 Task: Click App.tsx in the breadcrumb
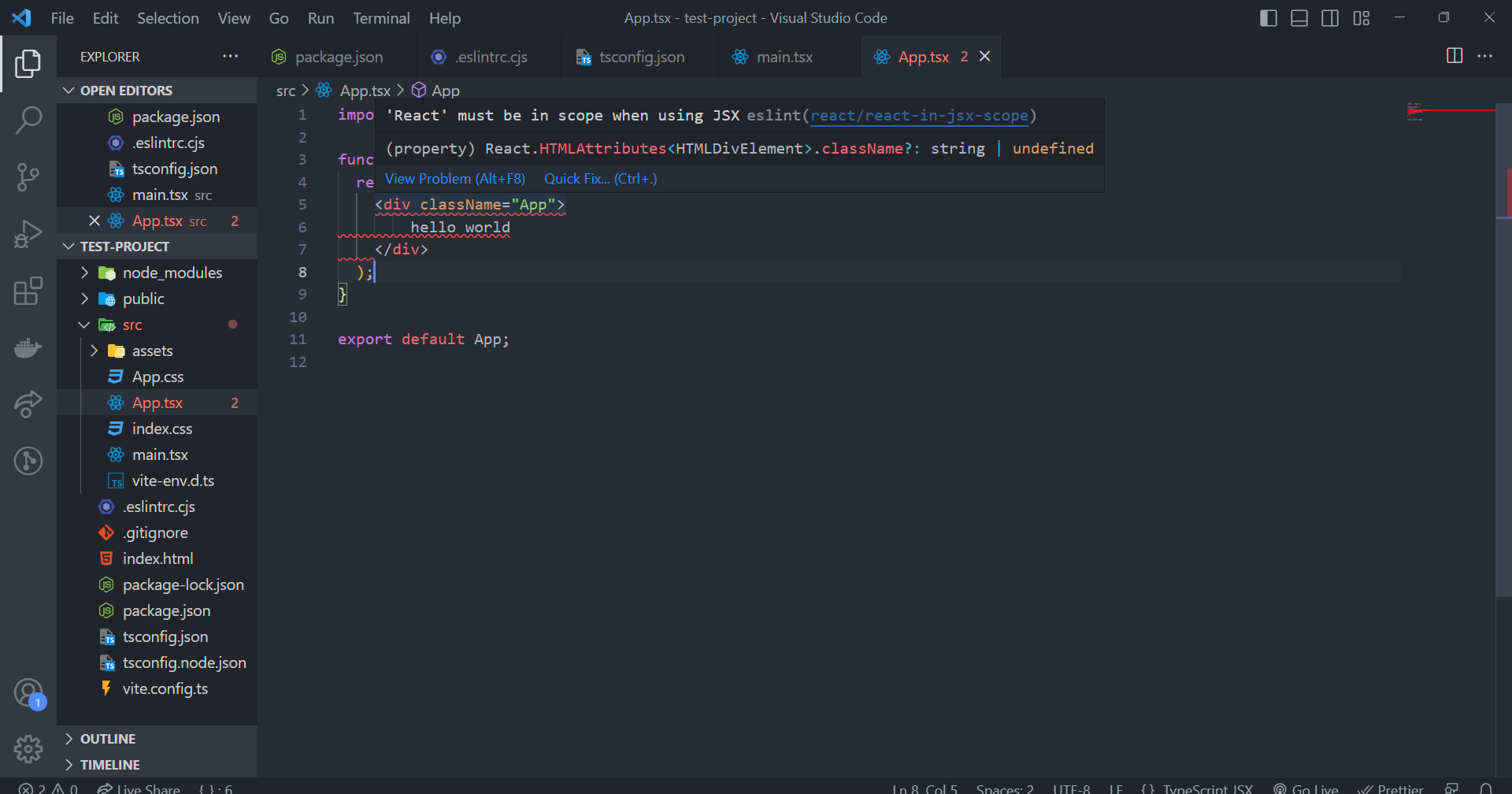pyautogui.click(x=354, y=91)
